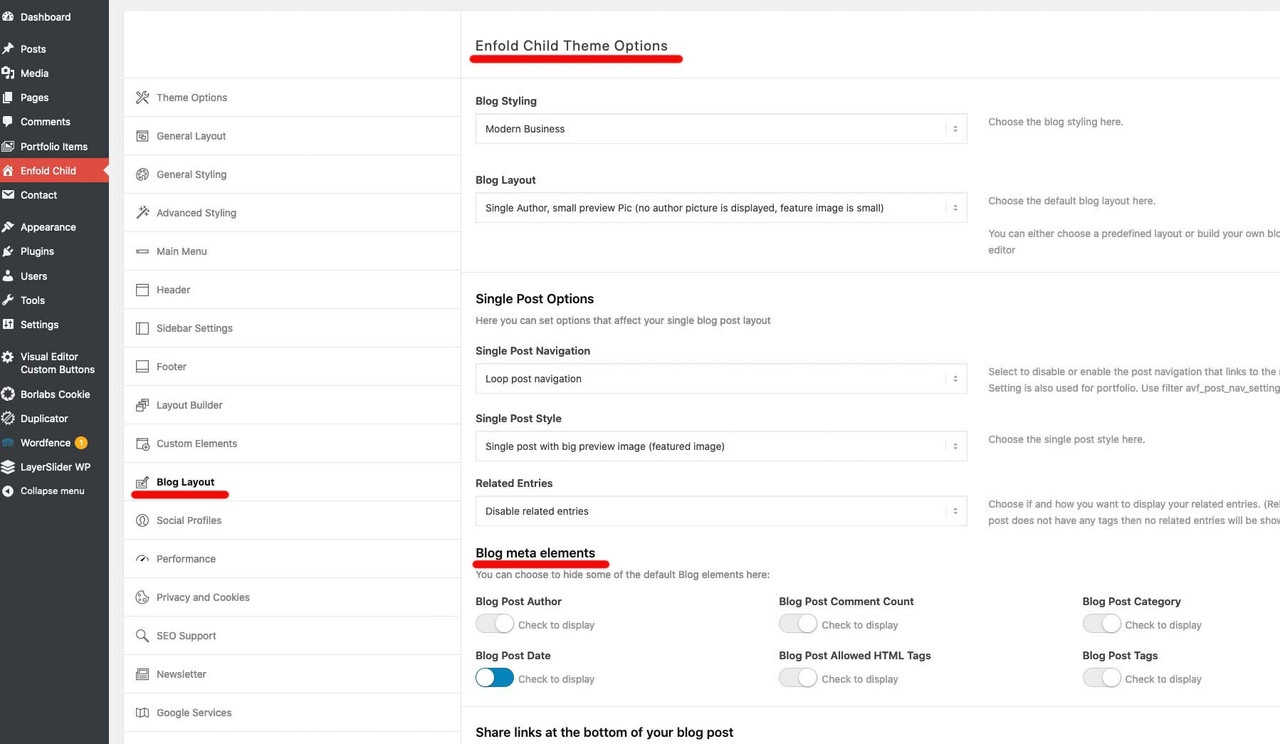The image size is (1280, 744).
Task: Open the Social Profiles tab
Action: [x=292, y=521]
